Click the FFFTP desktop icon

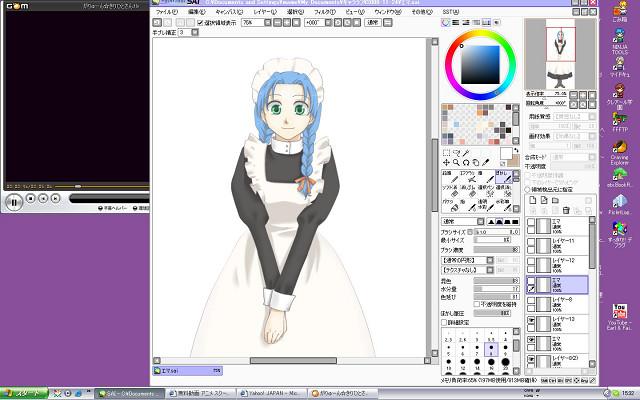620,122
